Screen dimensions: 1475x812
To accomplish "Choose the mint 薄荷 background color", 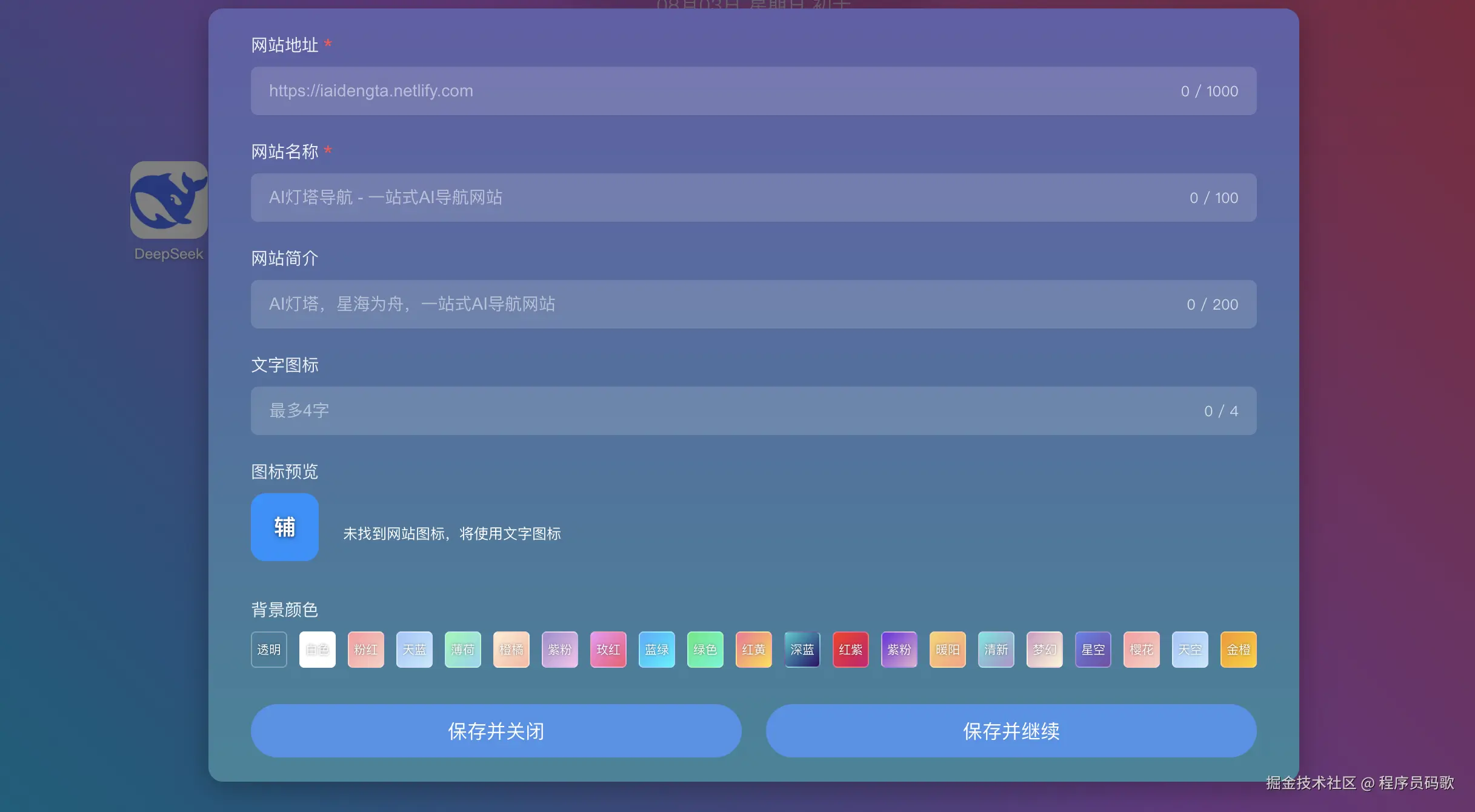I will (462, 650).
